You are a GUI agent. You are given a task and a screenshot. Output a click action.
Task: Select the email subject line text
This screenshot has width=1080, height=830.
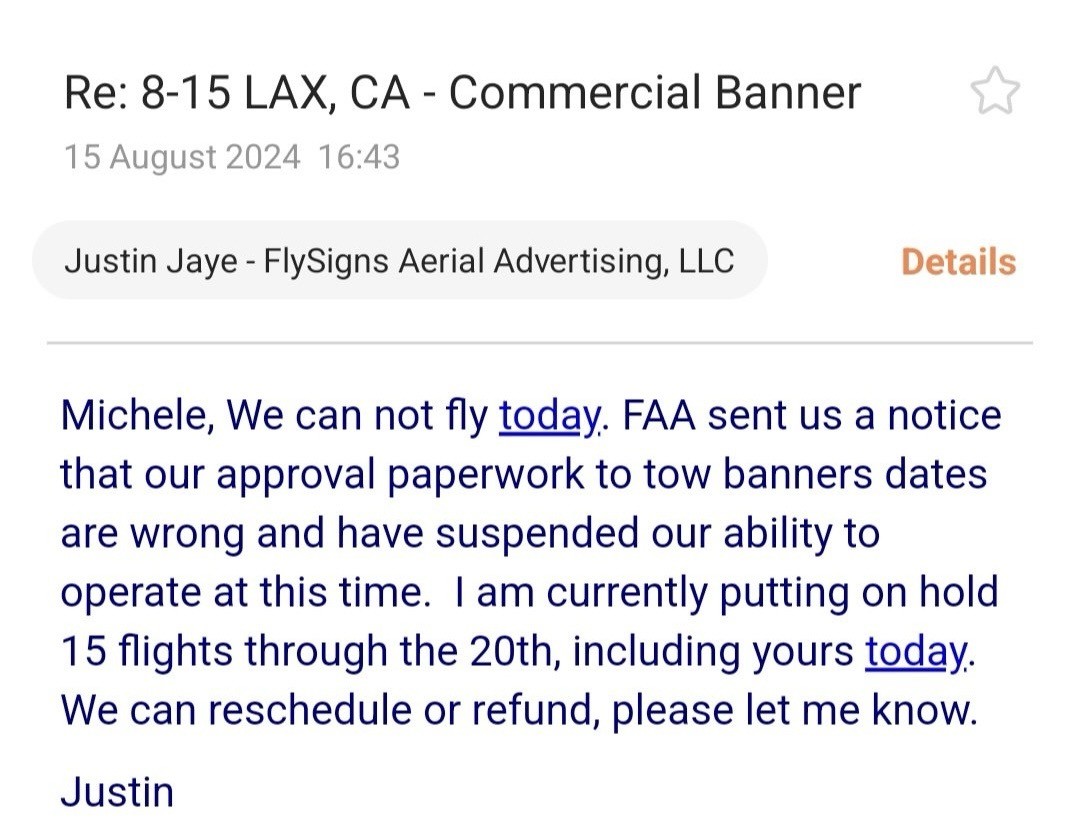[x=462, y=92]
